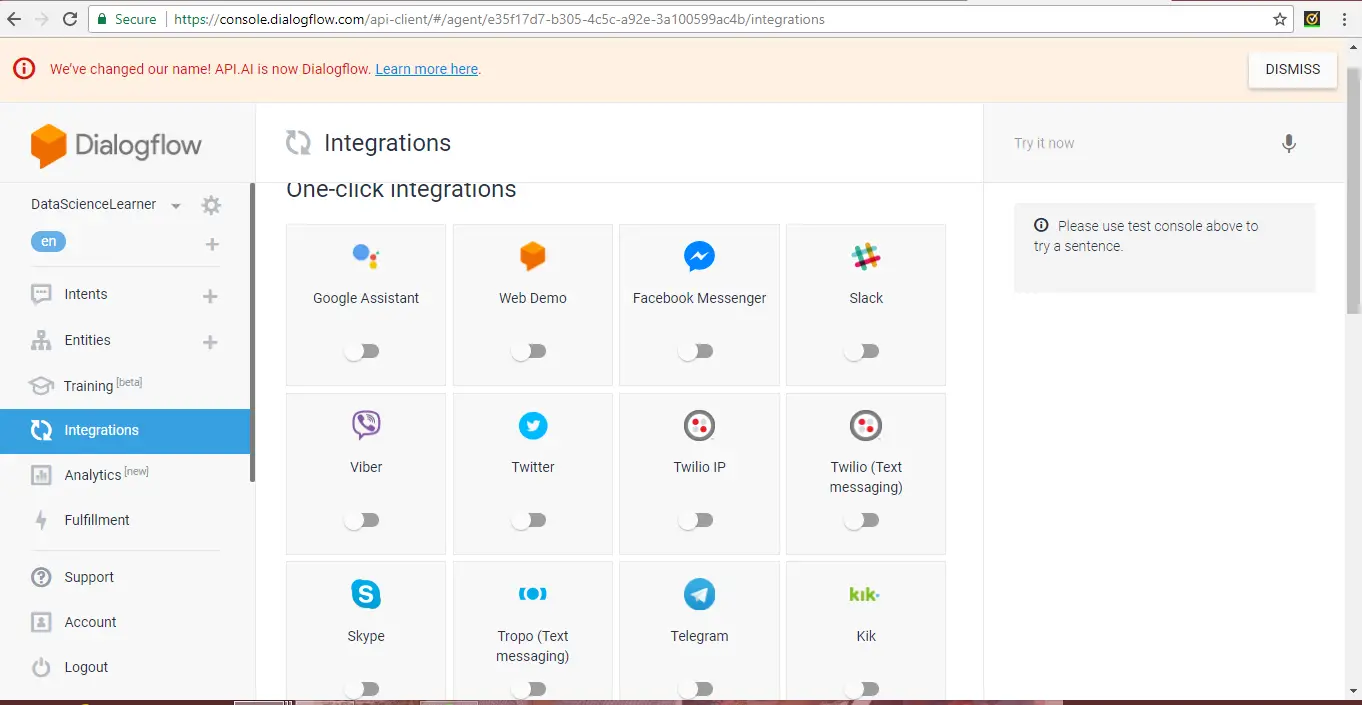Click the Twitter bird icon
The width and height of the screenshot is (1362, 705).
[x=533, y=426]
